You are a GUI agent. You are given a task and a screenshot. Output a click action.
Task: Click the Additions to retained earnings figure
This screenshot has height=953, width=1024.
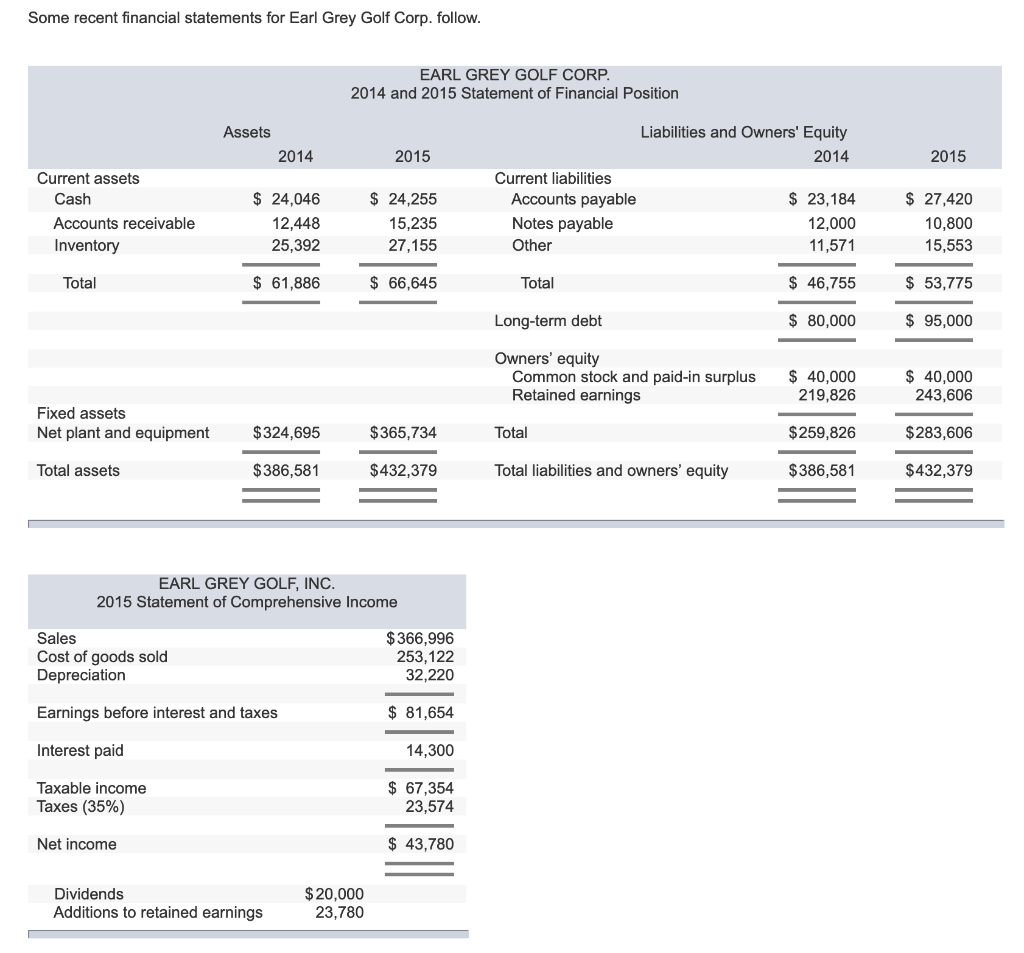(x=340, y=912)
